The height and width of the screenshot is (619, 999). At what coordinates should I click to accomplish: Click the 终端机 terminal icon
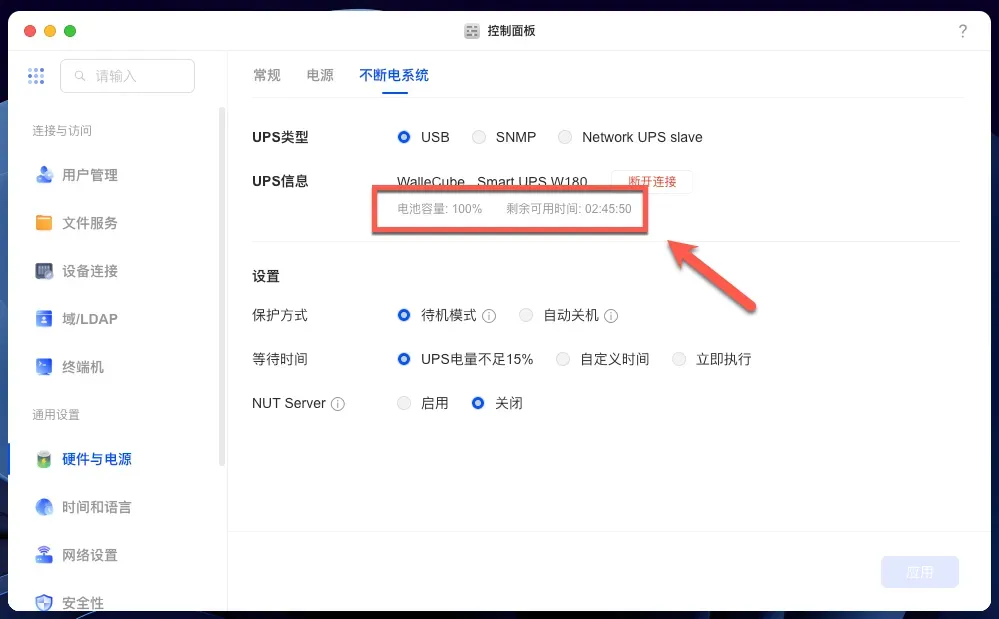[44, 367]
